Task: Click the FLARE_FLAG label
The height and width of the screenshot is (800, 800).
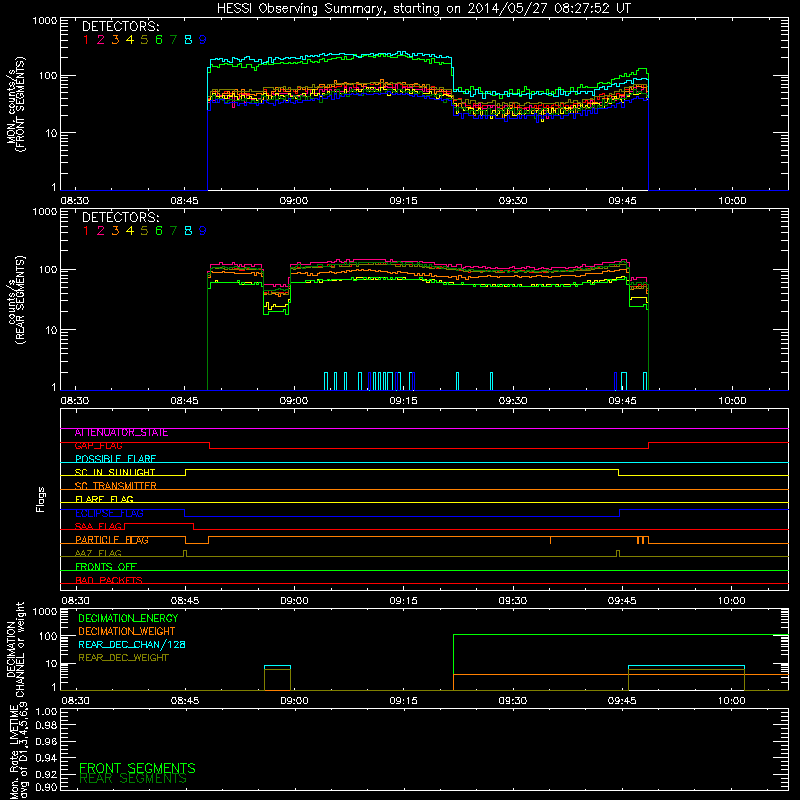Action: [x=104, y=499]
